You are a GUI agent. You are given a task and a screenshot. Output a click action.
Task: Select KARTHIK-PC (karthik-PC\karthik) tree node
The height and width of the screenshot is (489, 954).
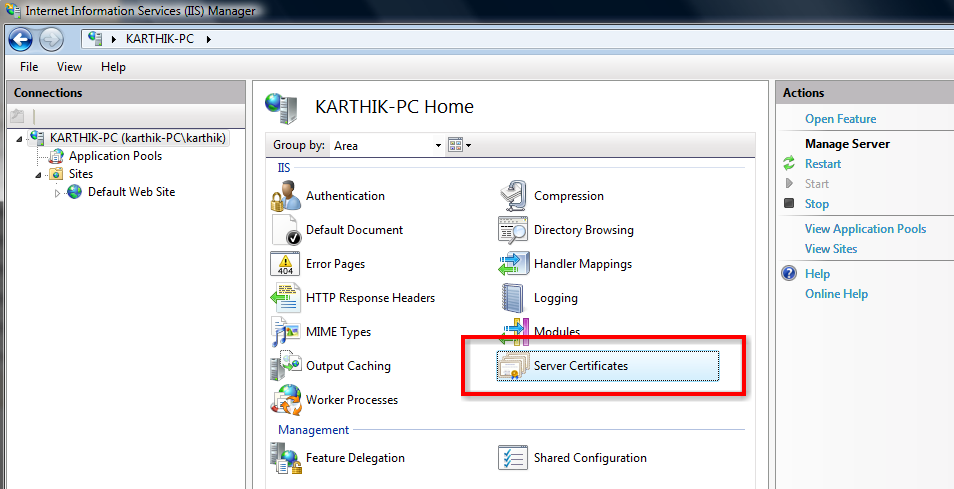pyautogui.click(x=138, y=138)
